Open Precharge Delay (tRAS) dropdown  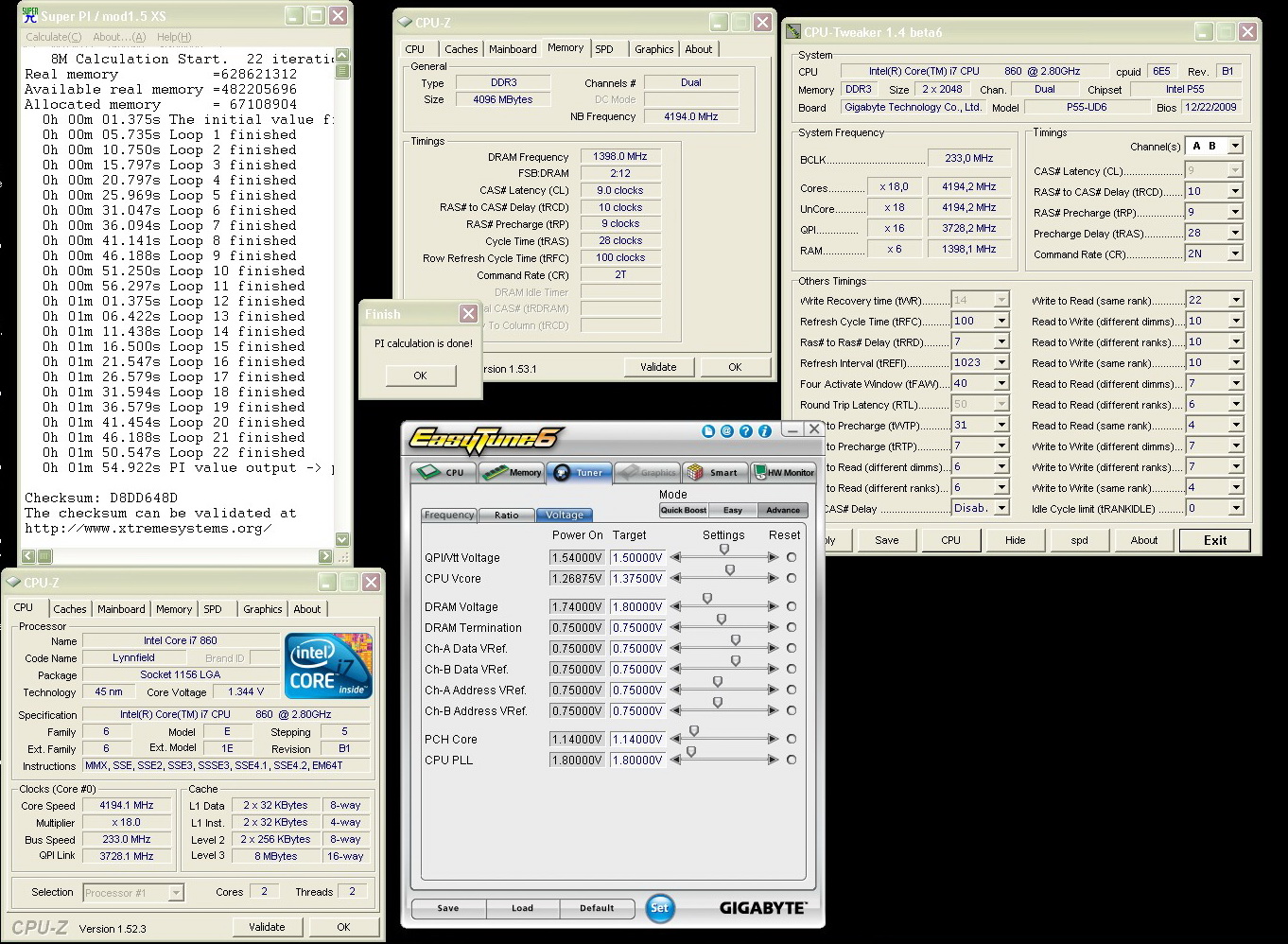(1235, 233)
